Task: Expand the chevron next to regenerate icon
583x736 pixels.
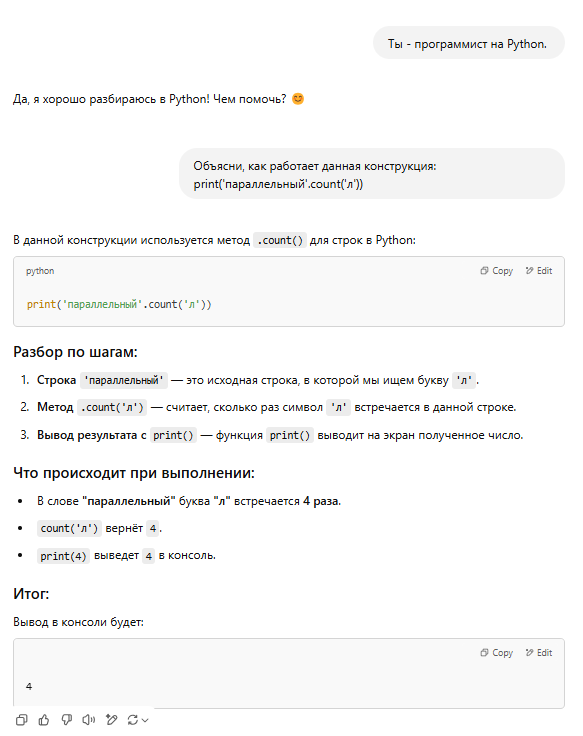Action: 145,720
